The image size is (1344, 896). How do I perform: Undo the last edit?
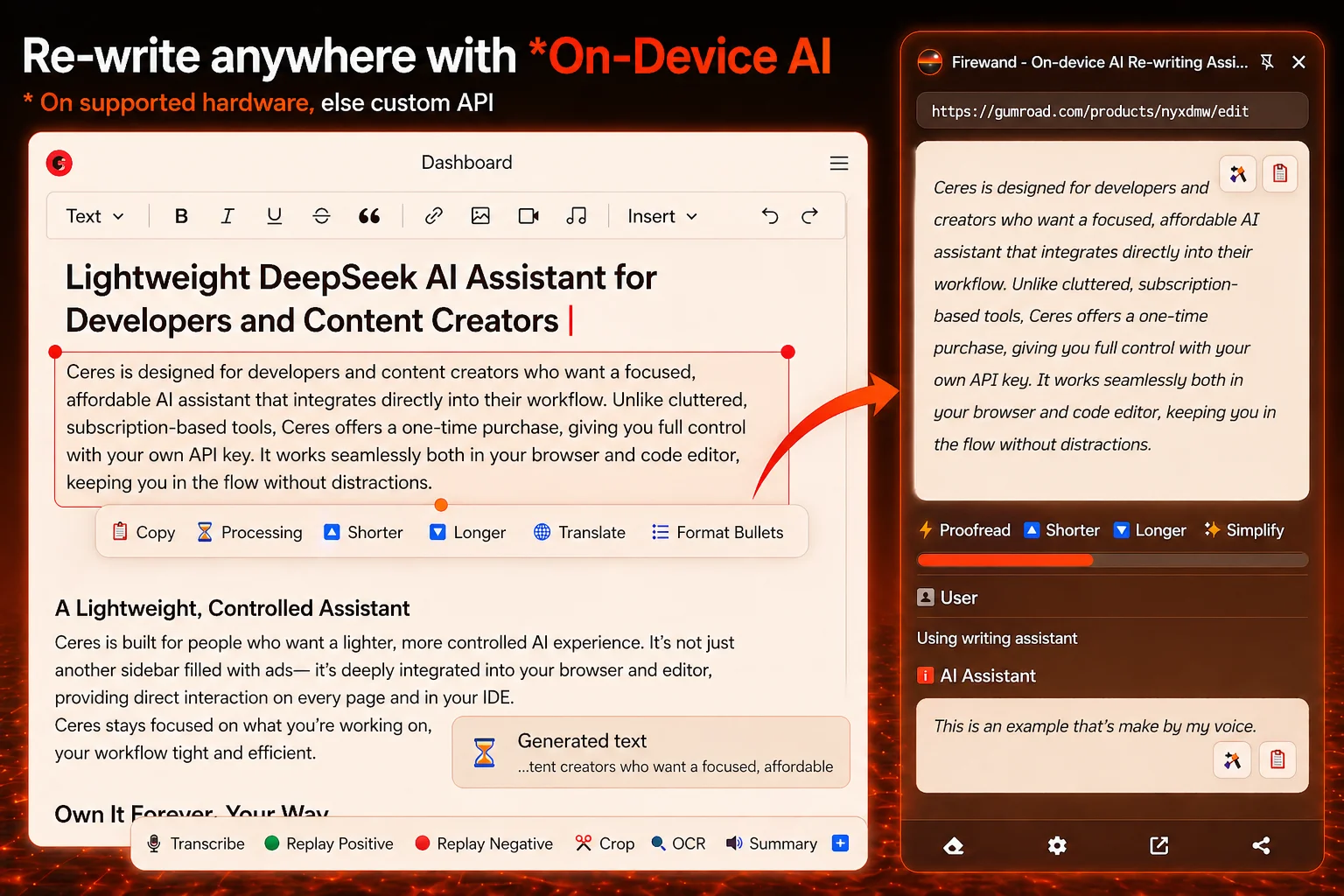pos(769,216)
